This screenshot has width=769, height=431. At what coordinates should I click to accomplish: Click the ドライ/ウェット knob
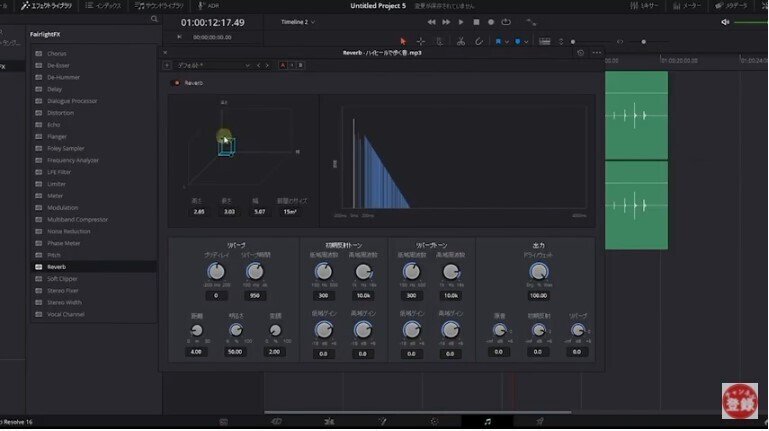point(538,271)
